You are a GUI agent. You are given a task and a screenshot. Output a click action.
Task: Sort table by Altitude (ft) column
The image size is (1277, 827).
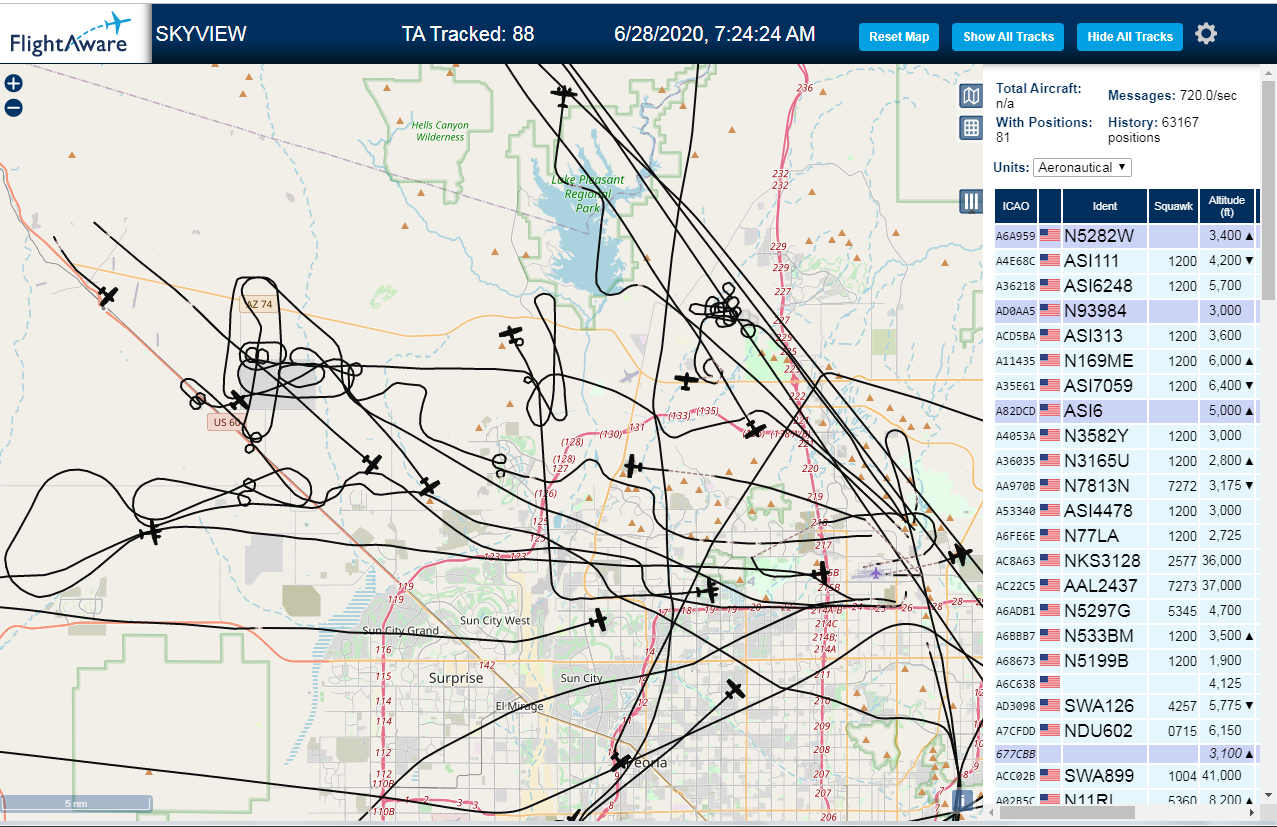tap(1227, 206)
